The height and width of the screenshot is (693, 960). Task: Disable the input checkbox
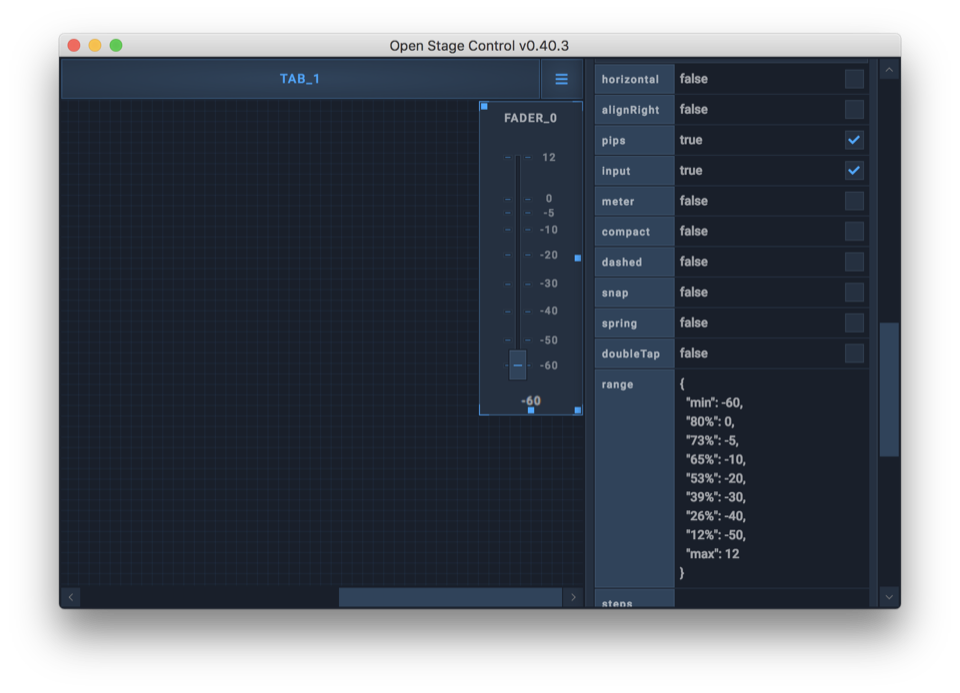tap(854, 170)
